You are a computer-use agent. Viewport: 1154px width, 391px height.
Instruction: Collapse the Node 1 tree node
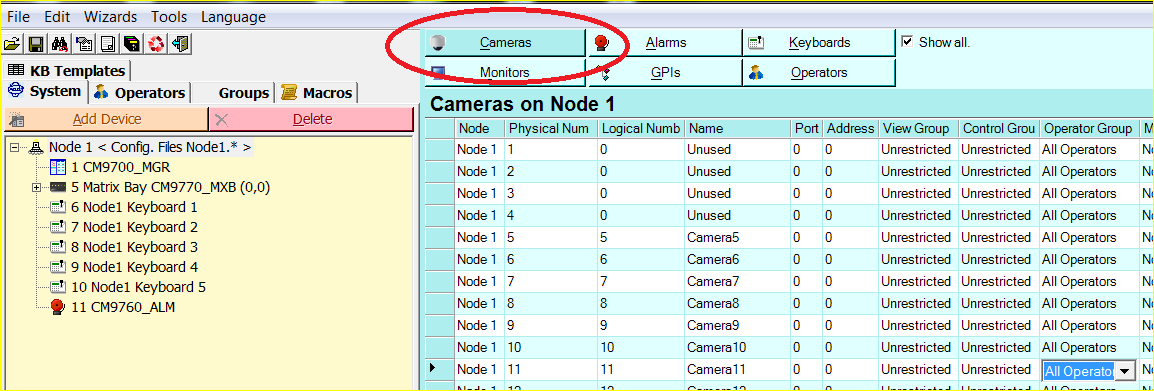[x=15, y=148]
